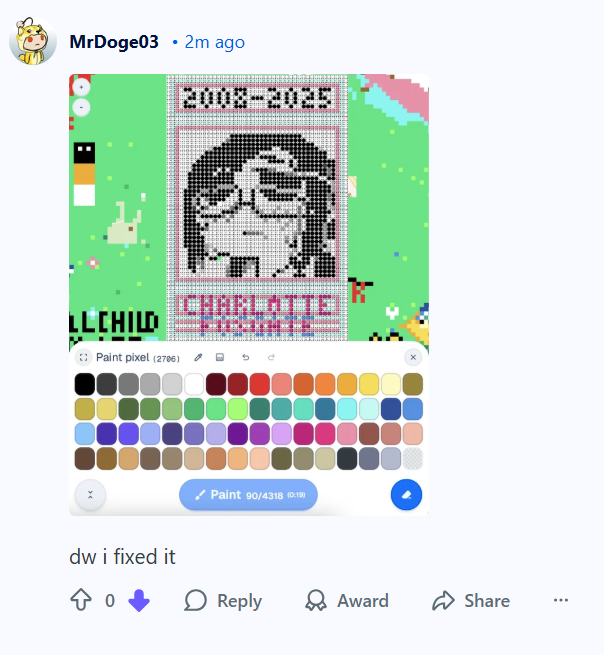Viewport: 604px width, 655px height.
Task: Give an Award to this comment
Action: point(347,601)
